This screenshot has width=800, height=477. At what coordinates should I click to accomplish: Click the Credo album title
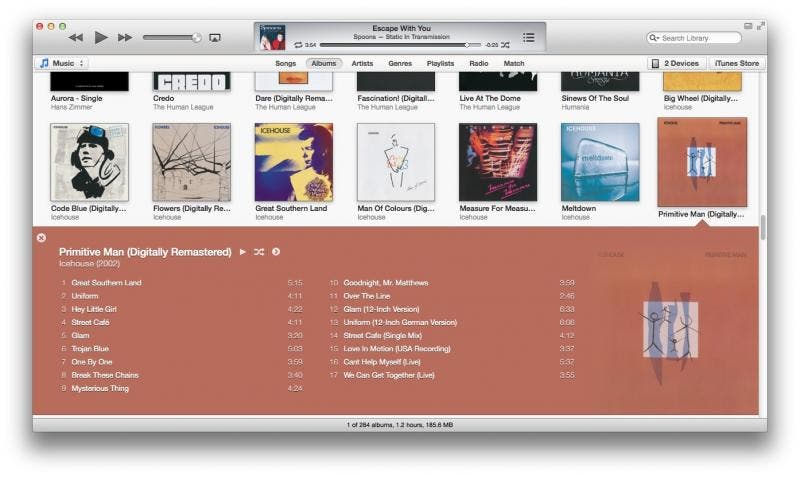pyautogui.click(x=163, y=98)
